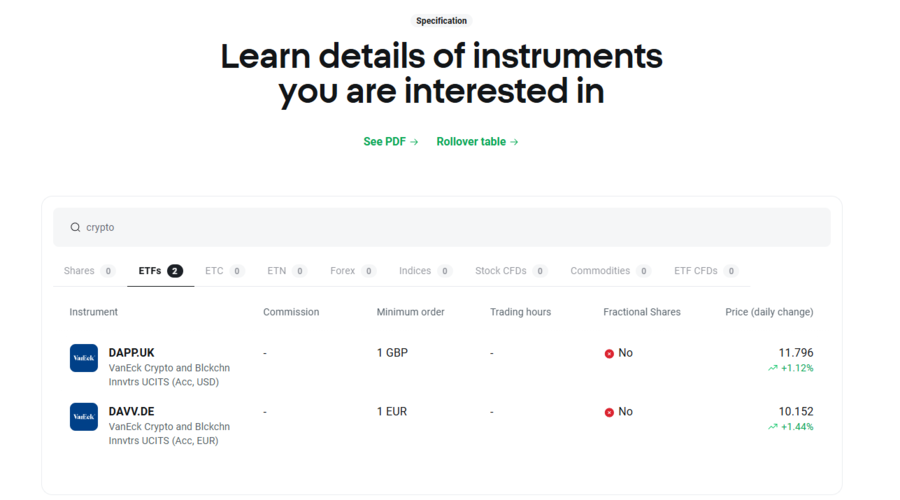Click the VanEck logo for DAVV.DE
The image size is (900, 500).
[x=84, y=417]
